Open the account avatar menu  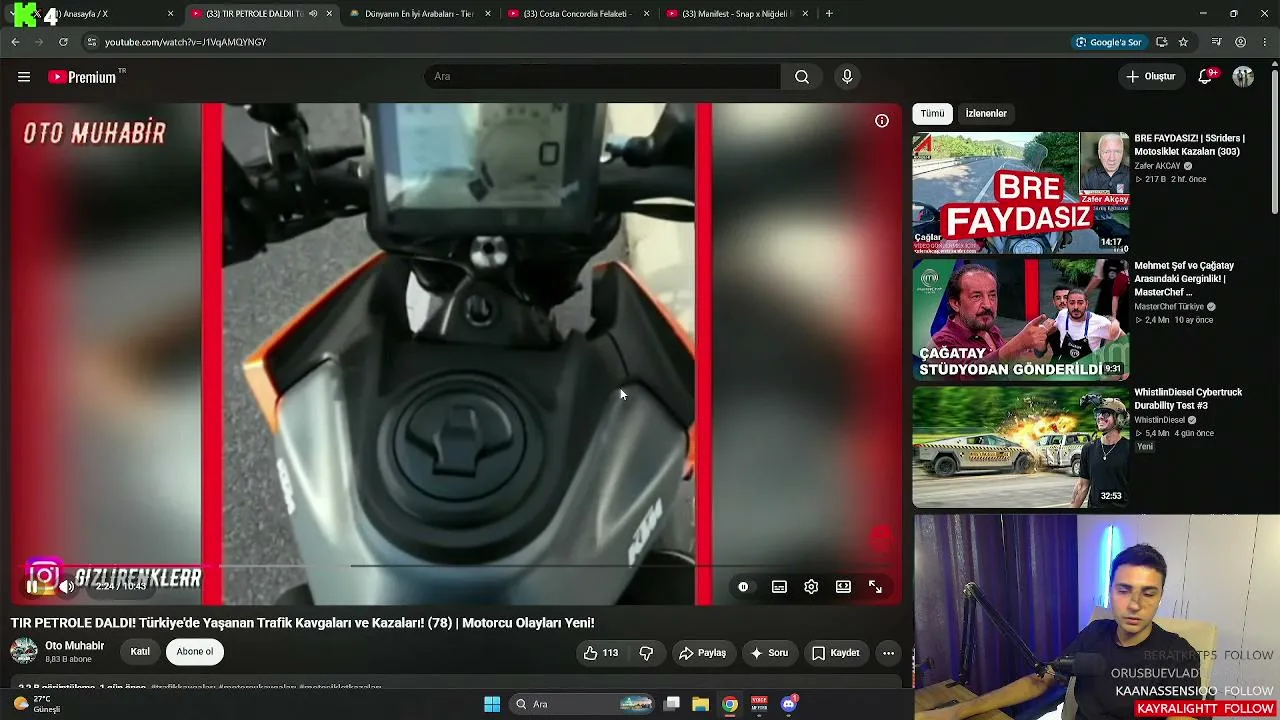pos(1243,77)
